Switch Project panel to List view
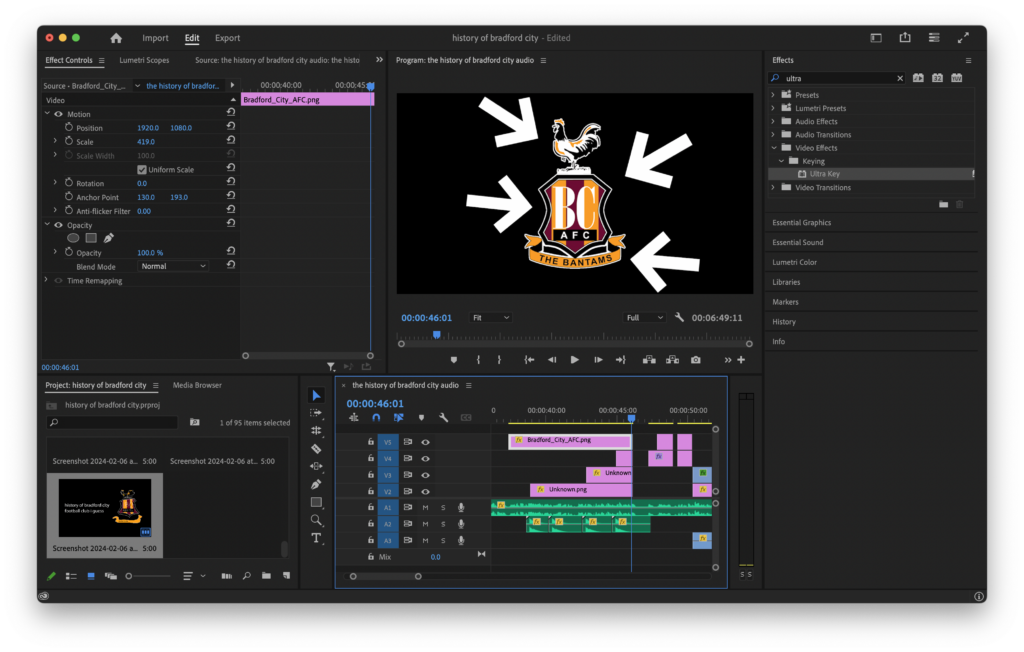Image resolution: width=1024 pixels, height=652 pixels. (x=71, y=576)
